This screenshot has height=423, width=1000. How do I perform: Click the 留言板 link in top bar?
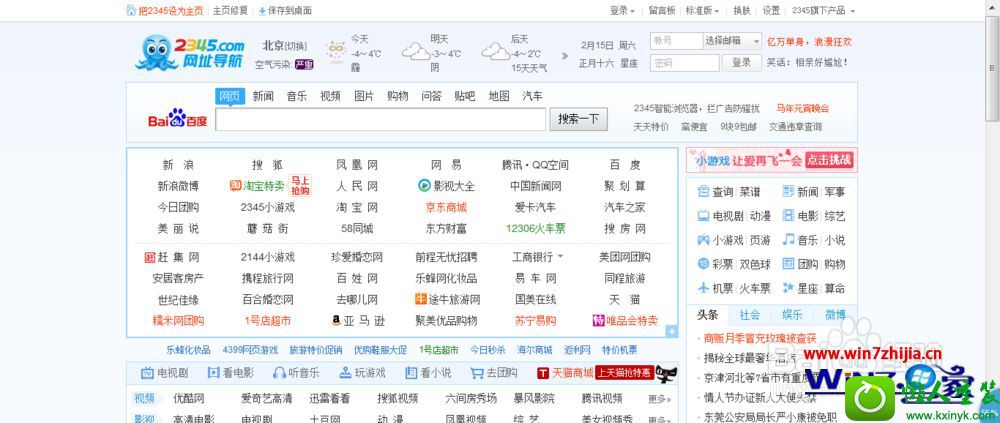(662, 11)
